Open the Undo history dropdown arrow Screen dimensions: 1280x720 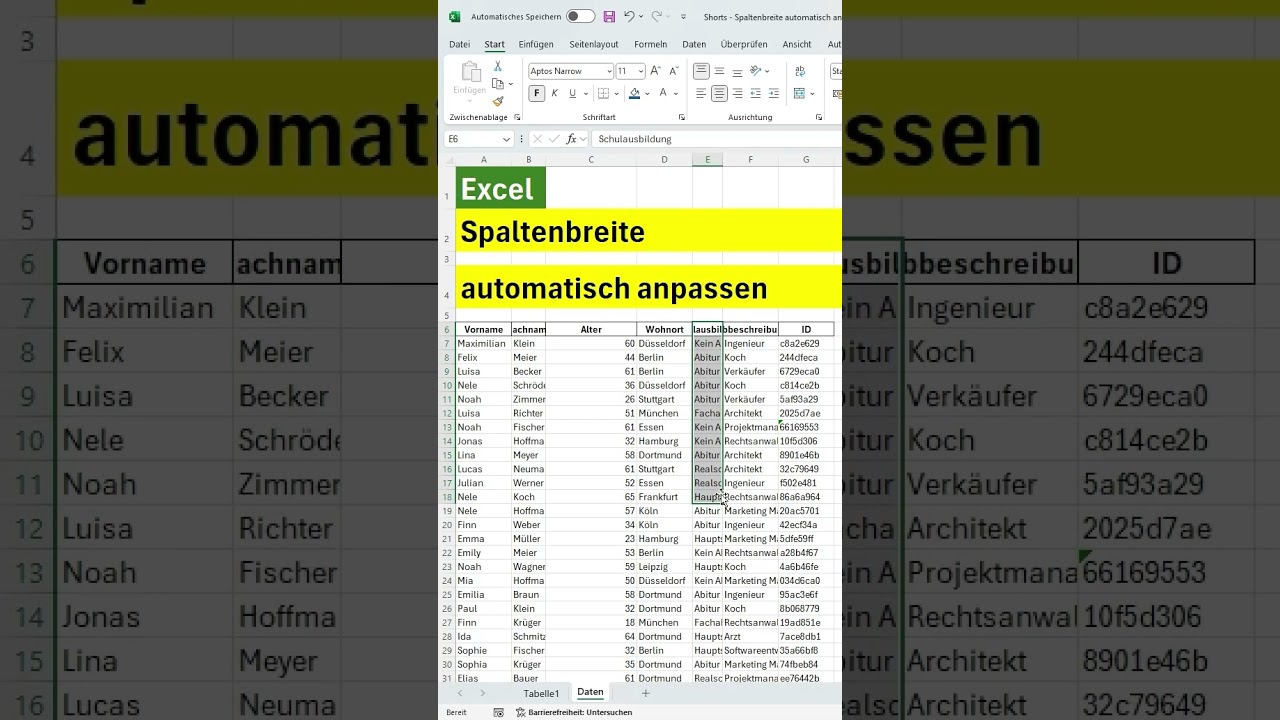coord(641,16)
